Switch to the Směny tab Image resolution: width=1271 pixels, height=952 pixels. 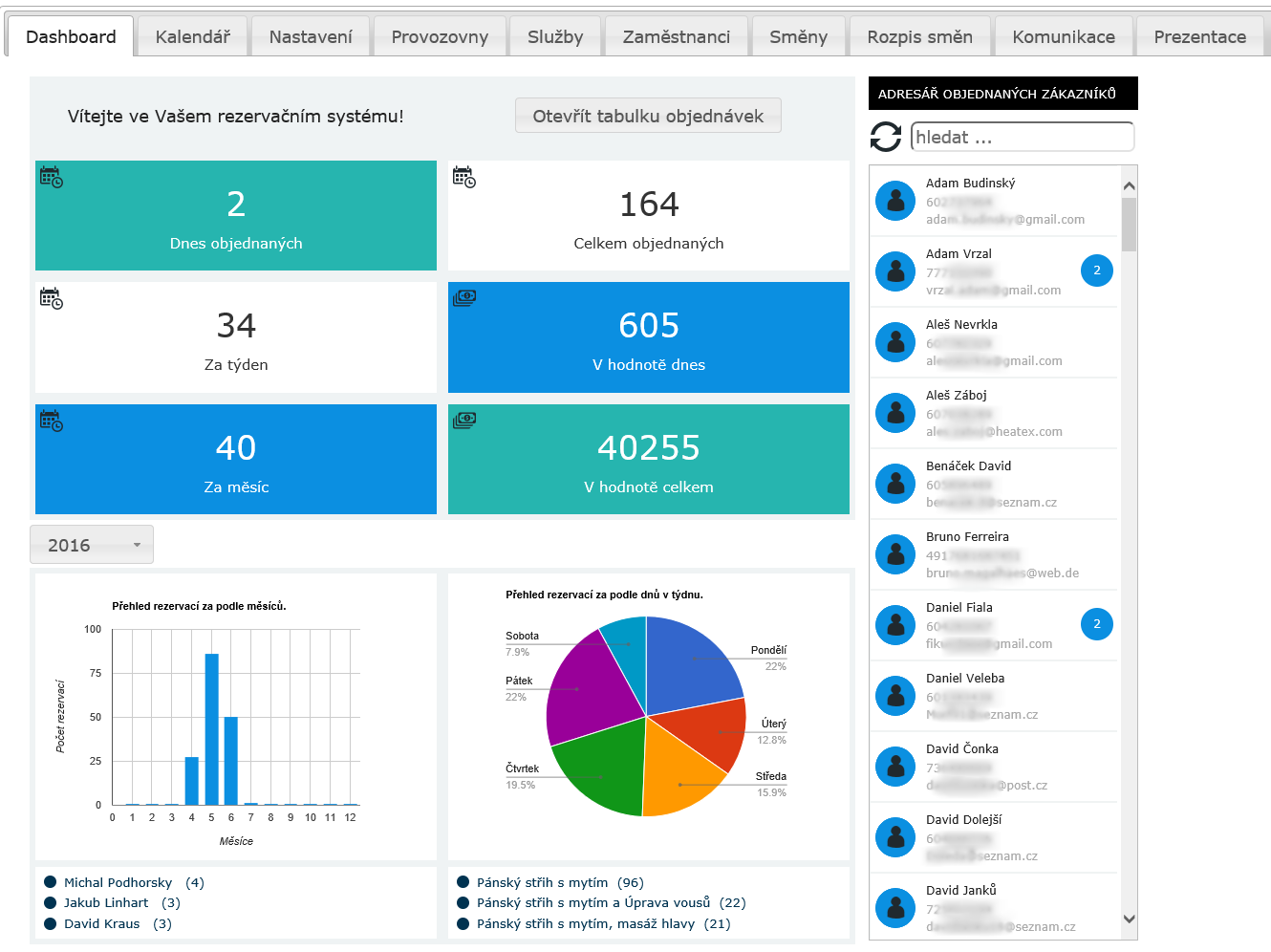point(799,36)
